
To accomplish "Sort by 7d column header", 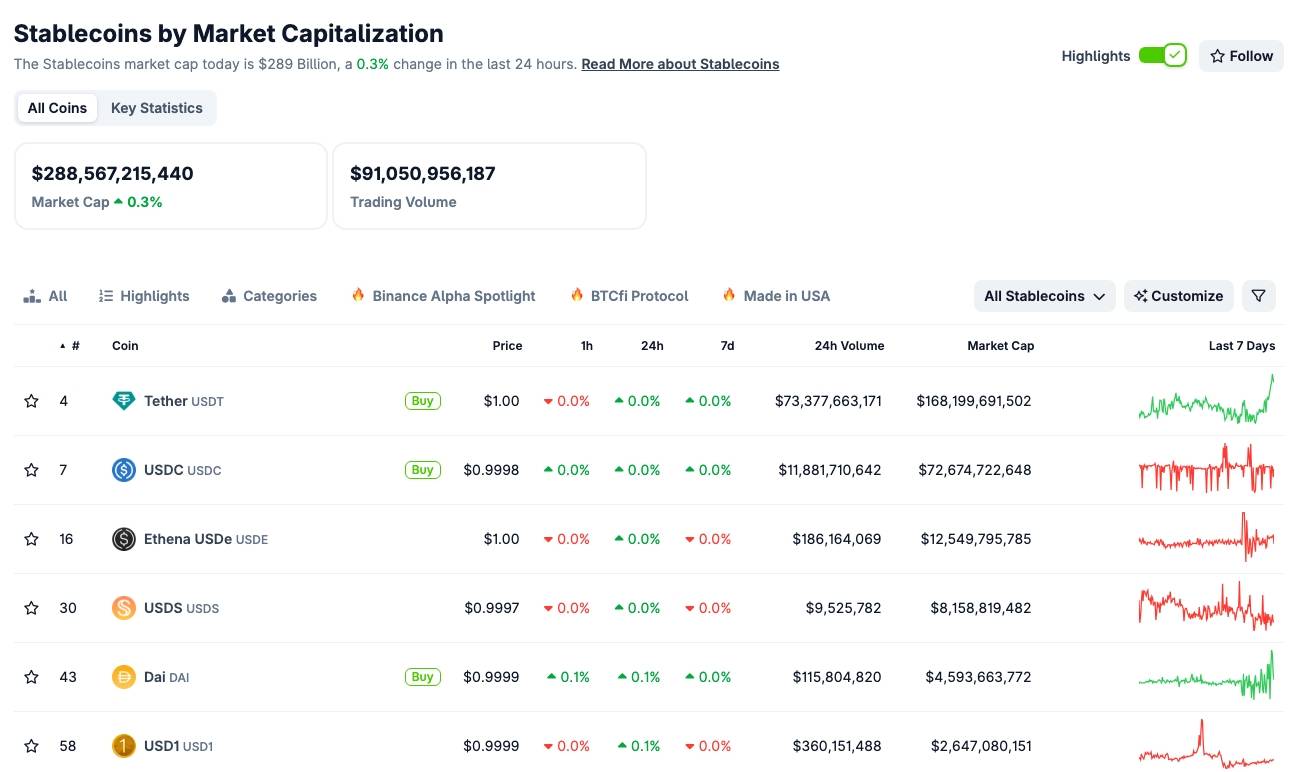I will [727, 346].
